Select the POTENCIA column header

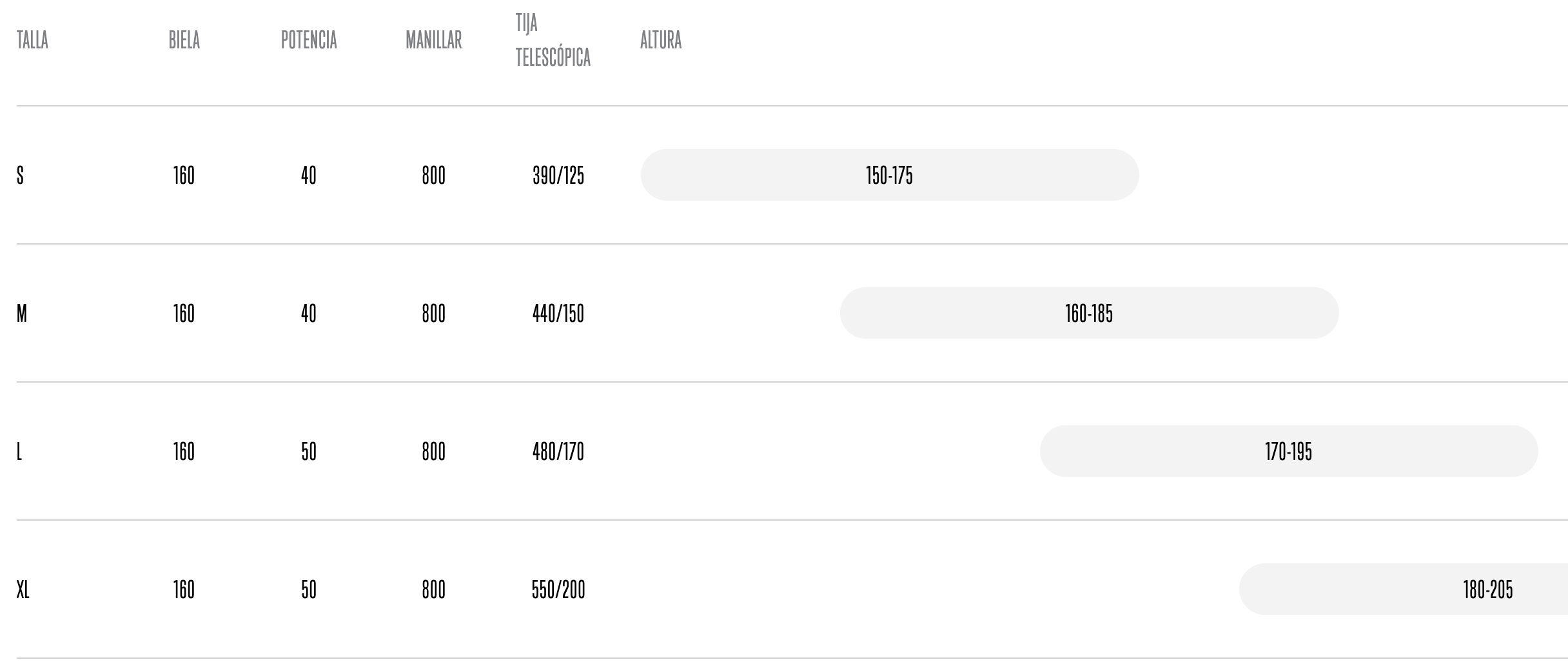pyautogui.click(x=309, y=40)
